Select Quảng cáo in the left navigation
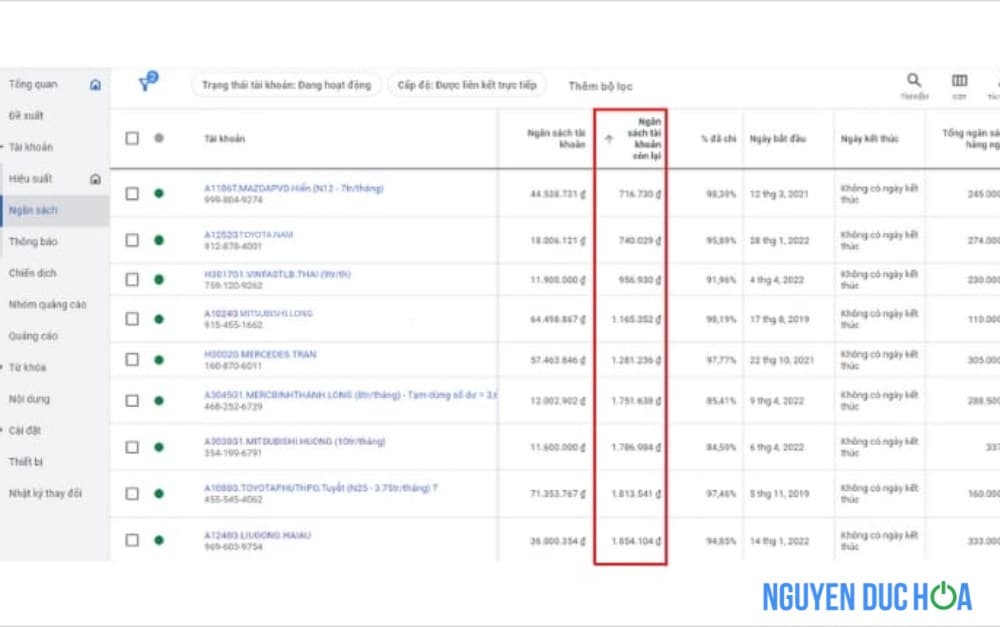 click(38, 336)
